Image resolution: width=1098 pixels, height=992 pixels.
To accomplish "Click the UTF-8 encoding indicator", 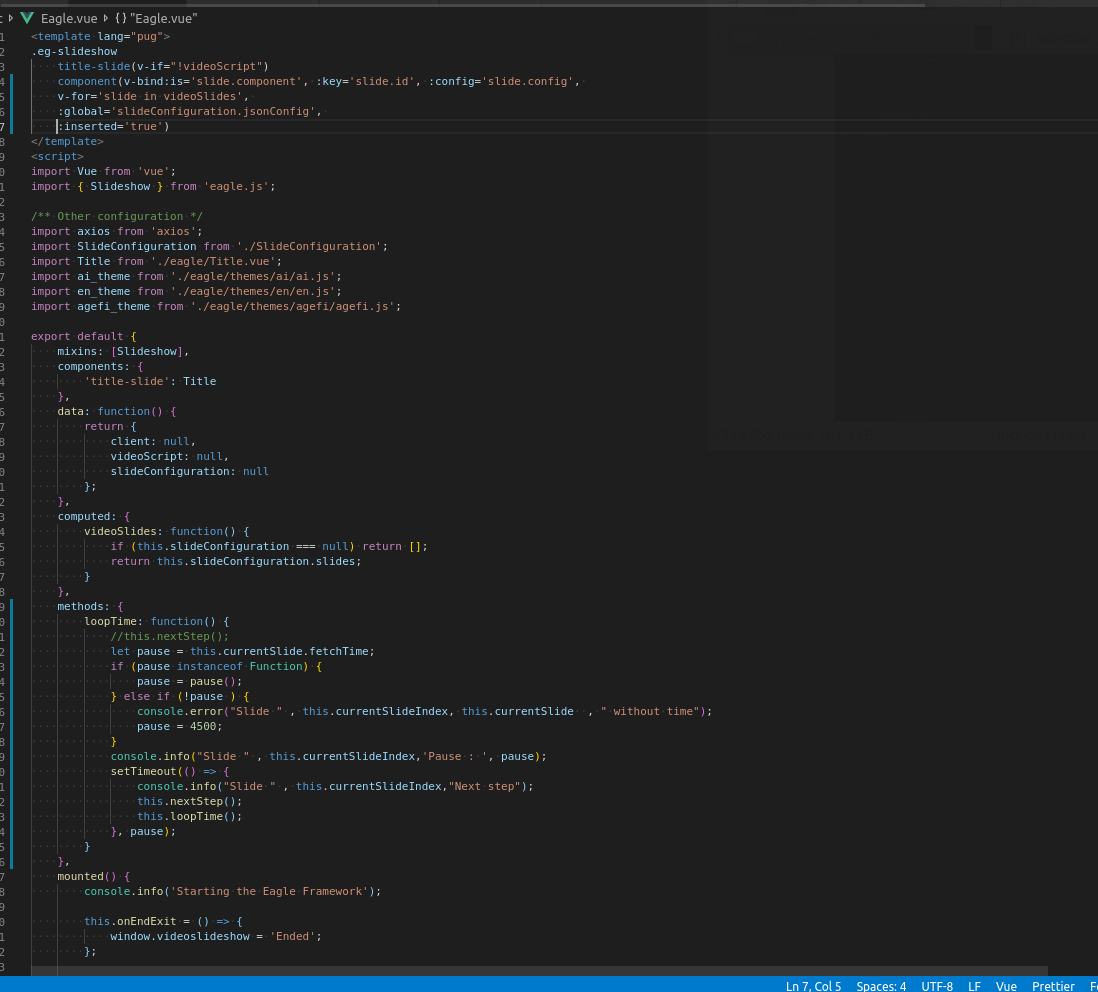I will pyautogui.click(x=936, y=986).
